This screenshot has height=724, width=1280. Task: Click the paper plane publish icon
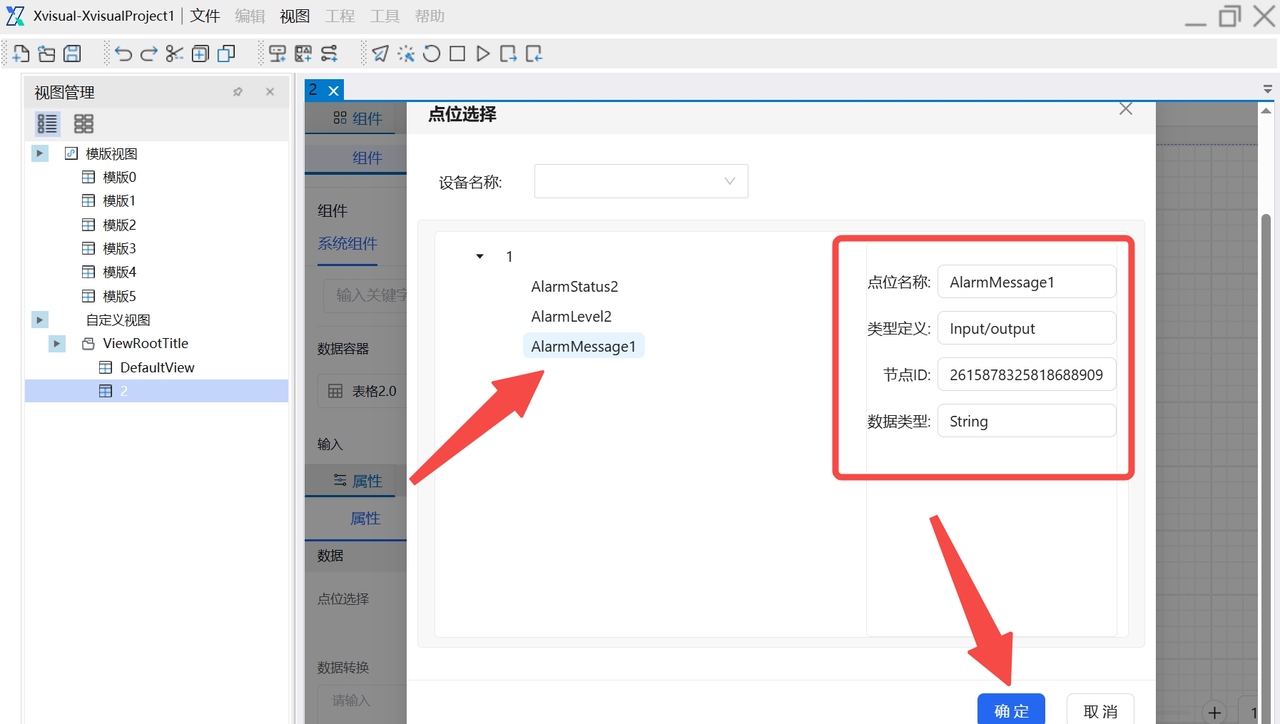point(381,54)
